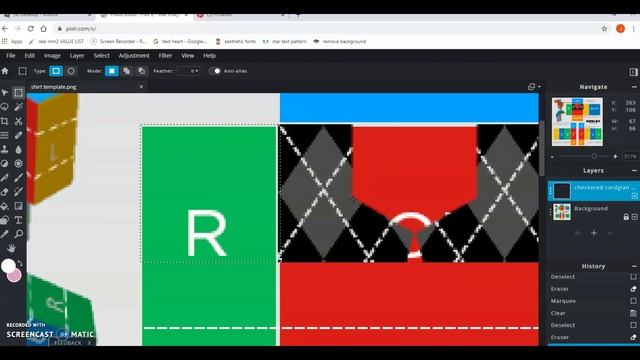Reload the browser page
This screenshot has width=640, height=360.
(x=31, y=29)
